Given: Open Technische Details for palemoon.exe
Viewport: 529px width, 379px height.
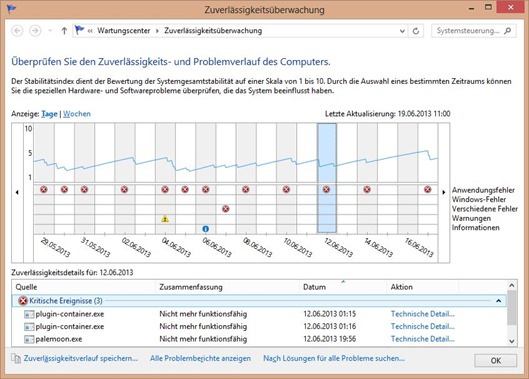Looking at the screenshot, I should click(423, 339).
